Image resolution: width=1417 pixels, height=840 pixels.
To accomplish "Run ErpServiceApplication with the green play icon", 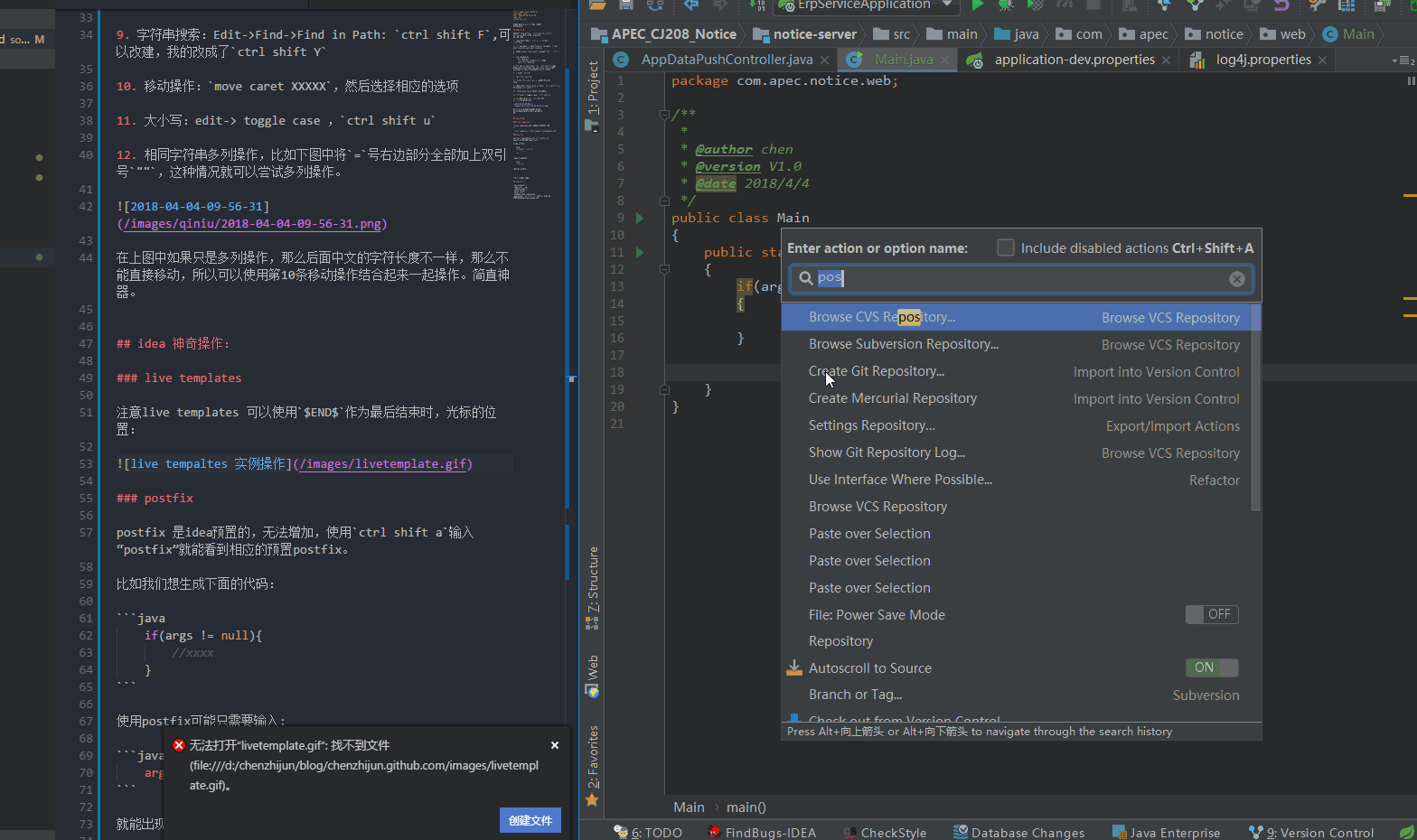I will 977,5.
